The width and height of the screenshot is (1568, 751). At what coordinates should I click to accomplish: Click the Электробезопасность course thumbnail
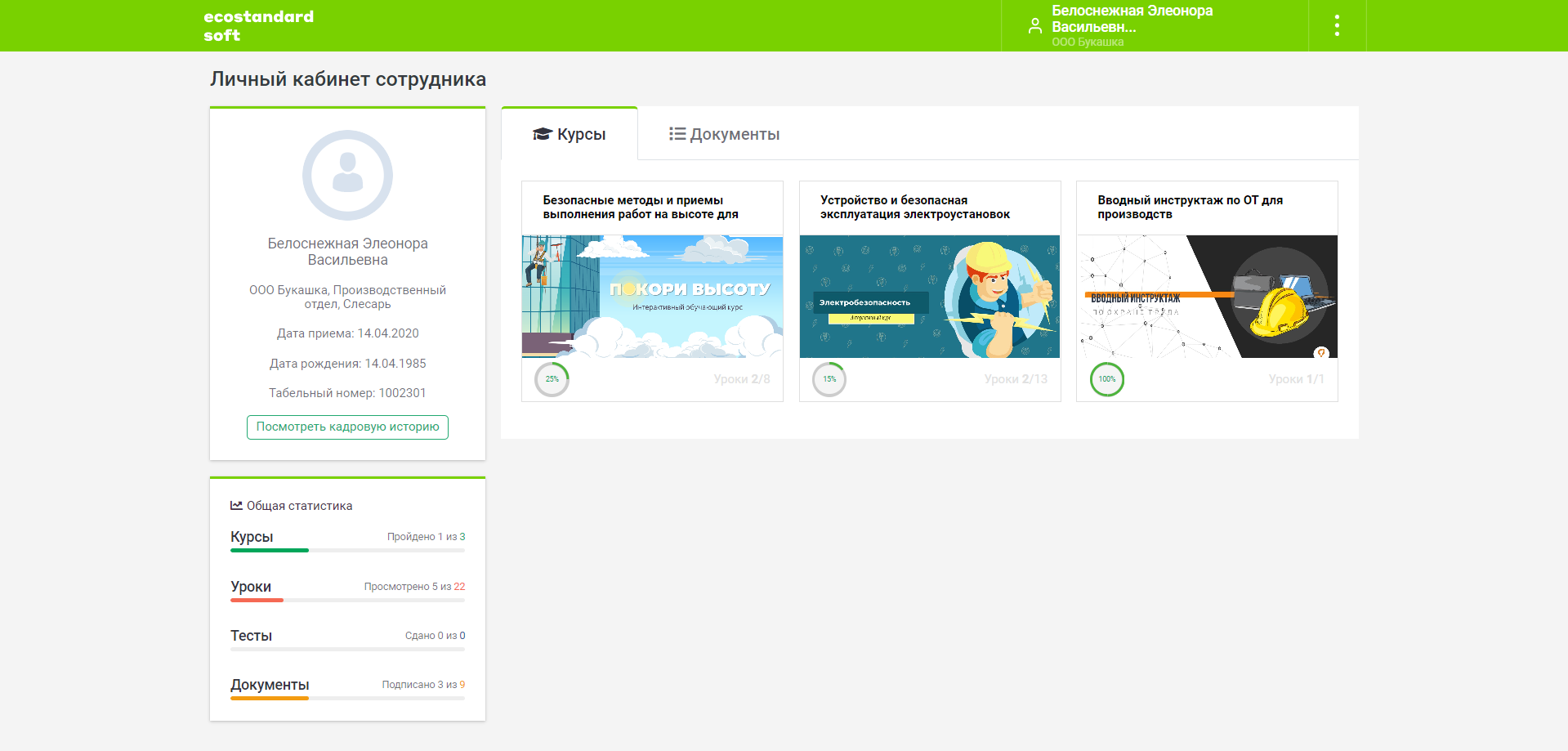click(930, 297)
